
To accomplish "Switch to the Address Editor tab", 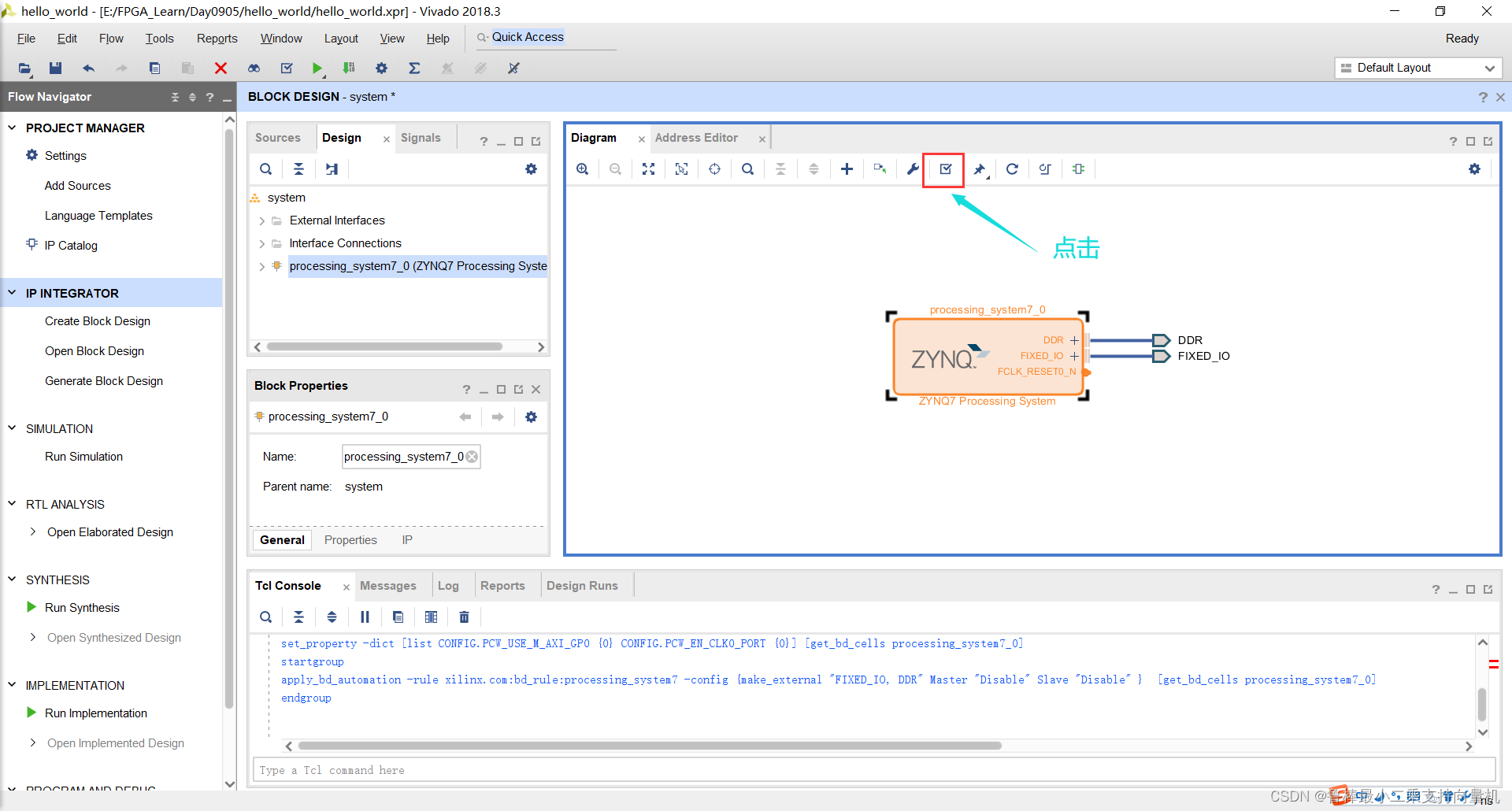I will pyautogui.click(x=696, y=138).
